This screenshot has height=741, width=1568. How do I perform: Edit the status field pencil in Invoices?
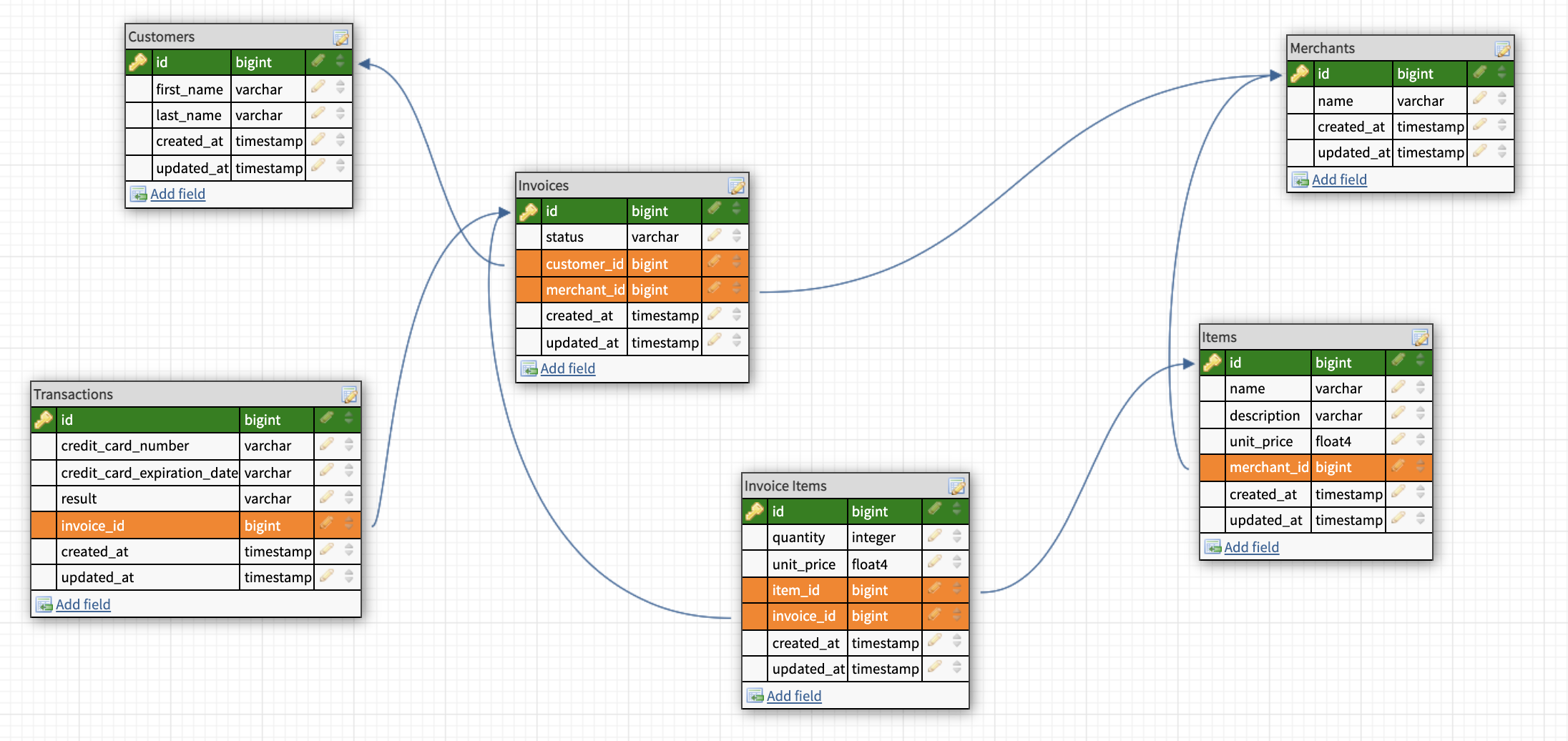pyautogui.click(x=715, y=235)
